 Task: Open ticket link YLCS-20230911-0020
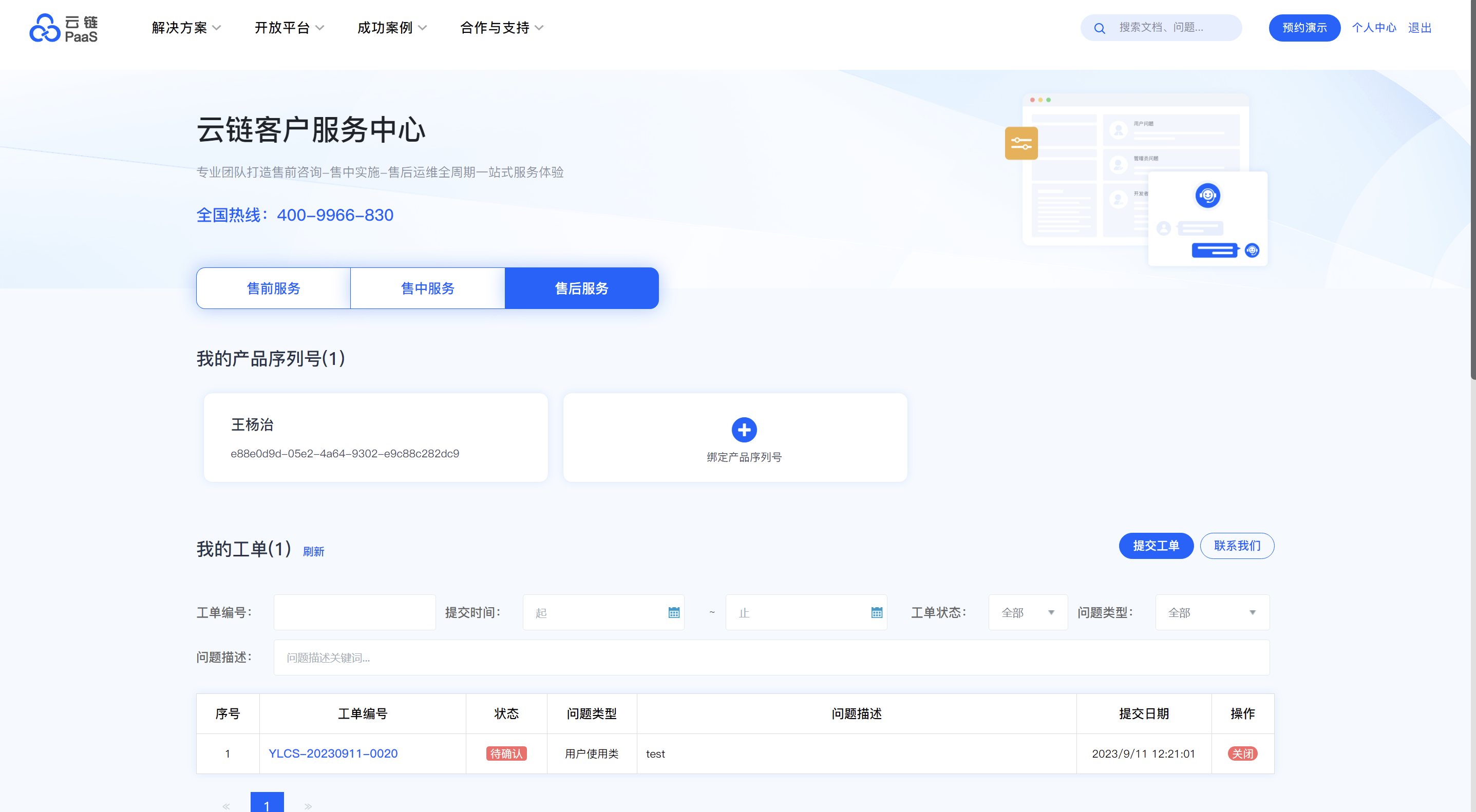[x=333, y=753]
